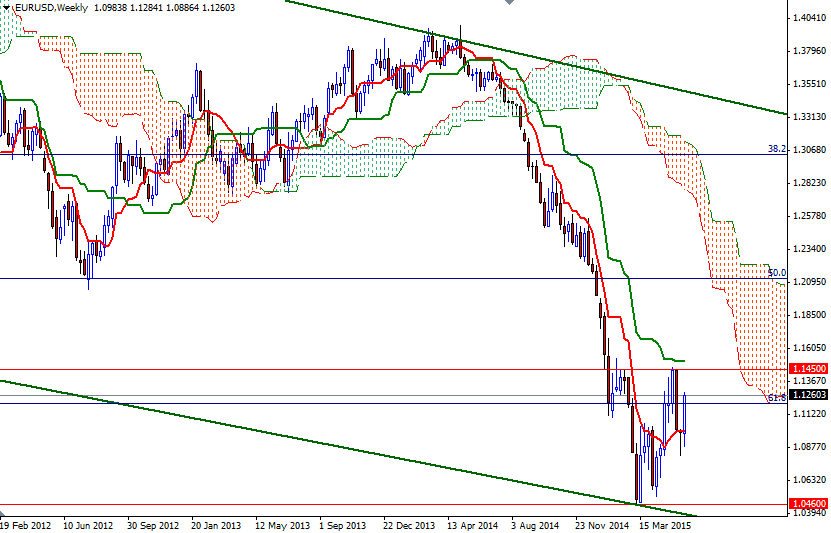Click the 30 Sep 2012 date label
831x533 pixels.
(153, 526)
